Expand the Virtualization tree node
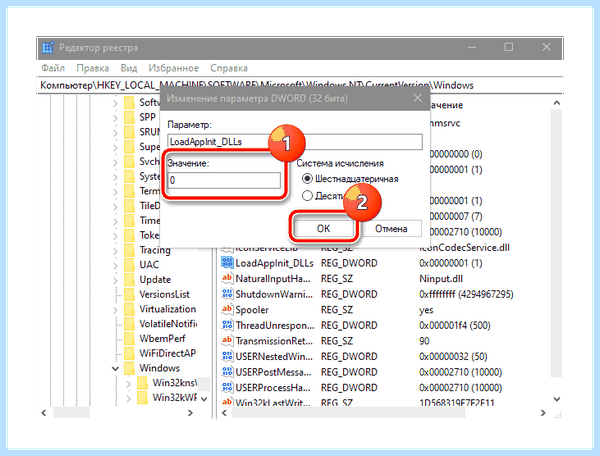The image size is (600, 456). pyautogui.click(x=115, y=309)
